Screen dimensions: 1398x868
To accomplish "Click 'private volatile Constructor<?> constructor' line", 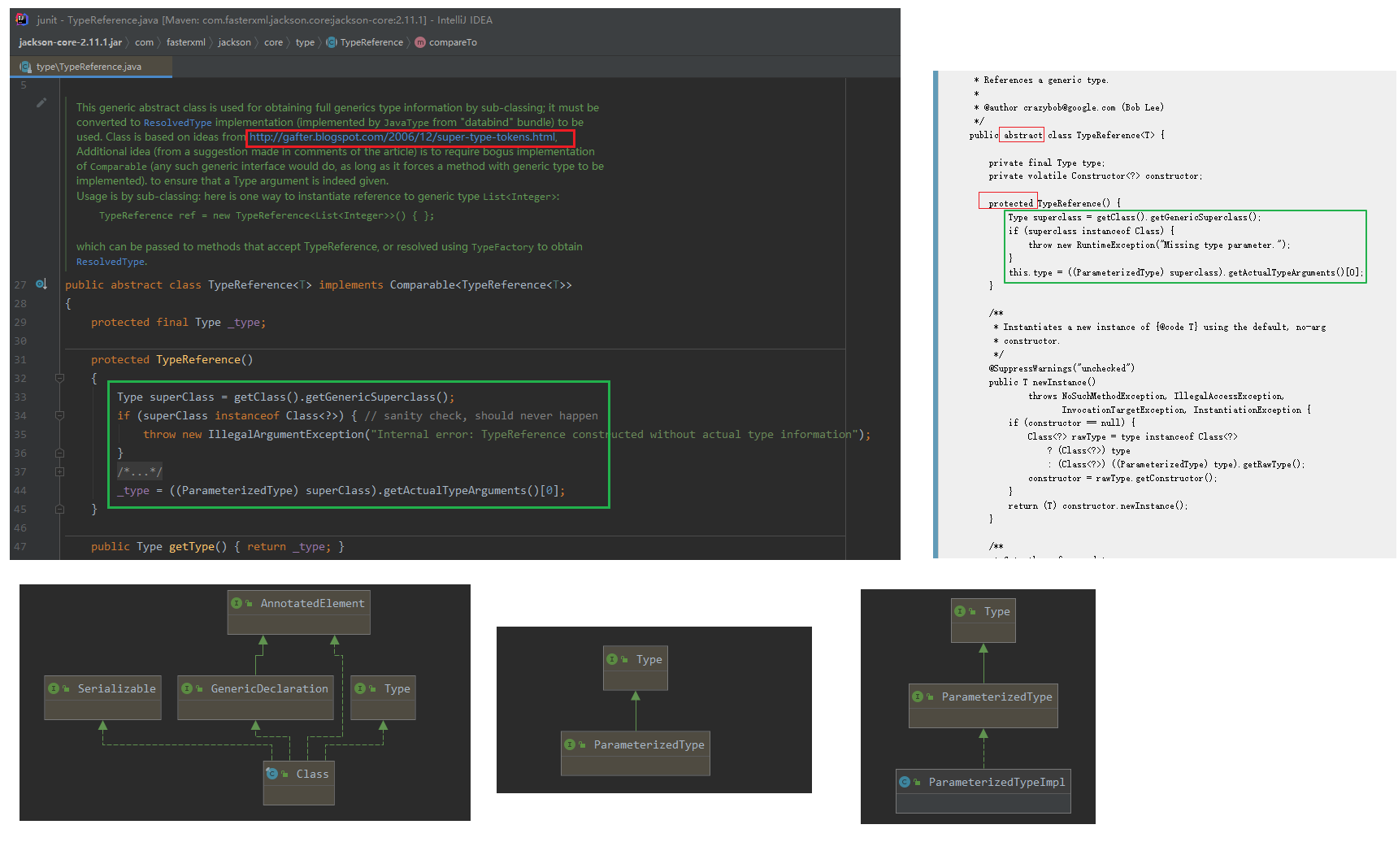I will [x=1096, y=176].
